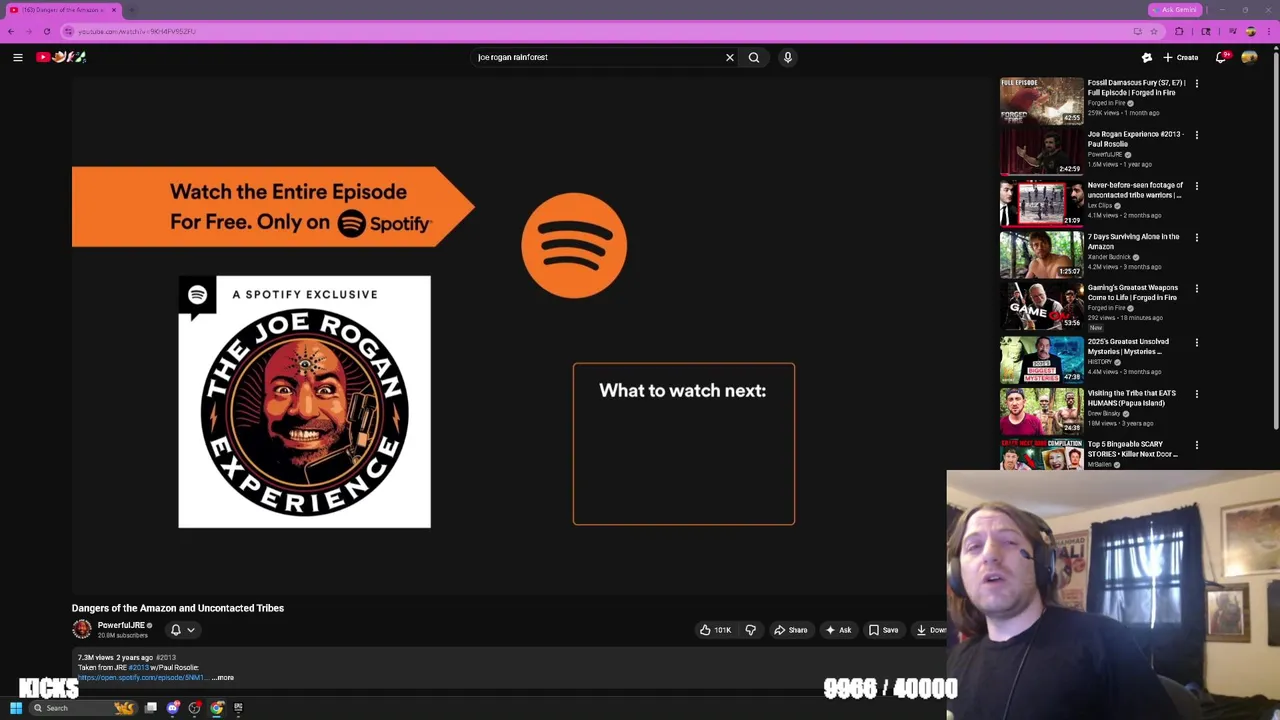Bookmark this page with the star icon
The image size is (1280, 720).
click(x=1154, y=31)
